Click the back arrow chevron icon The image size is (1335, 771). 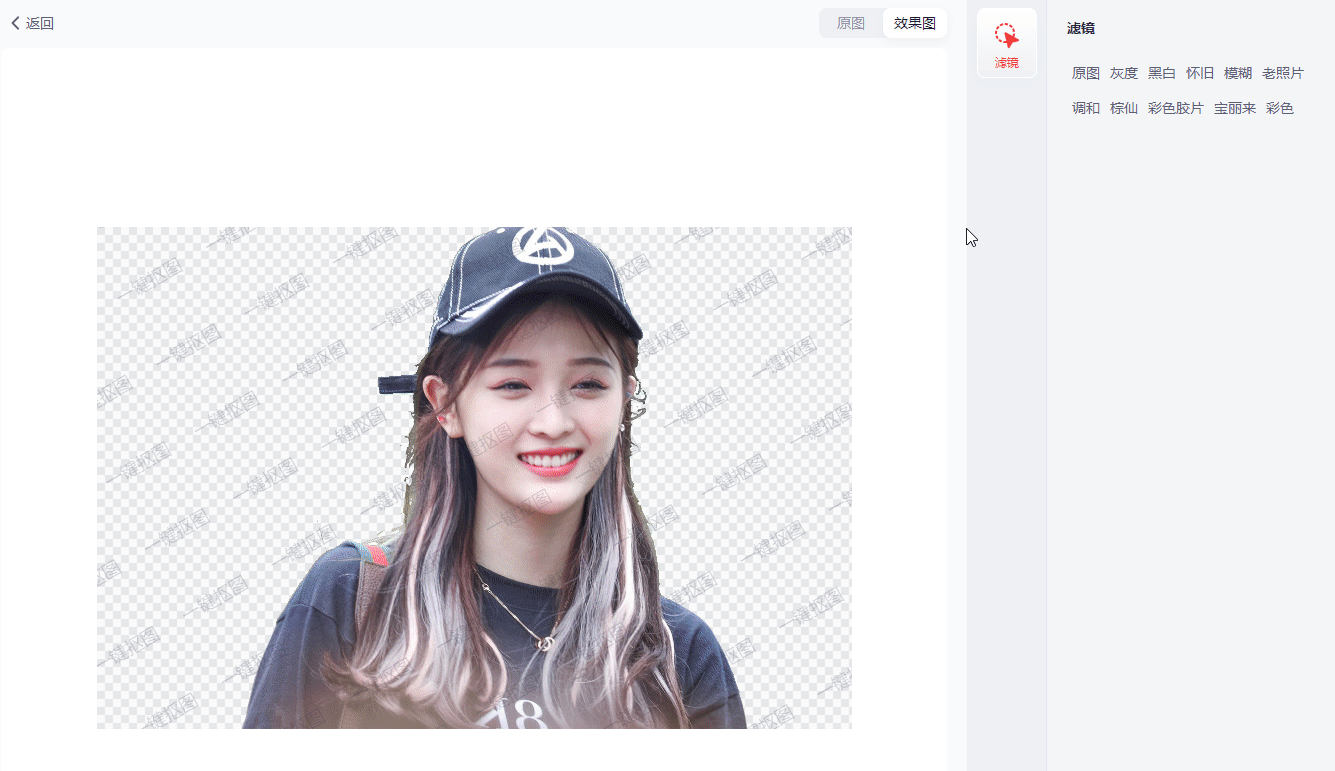tap(15, 23)
